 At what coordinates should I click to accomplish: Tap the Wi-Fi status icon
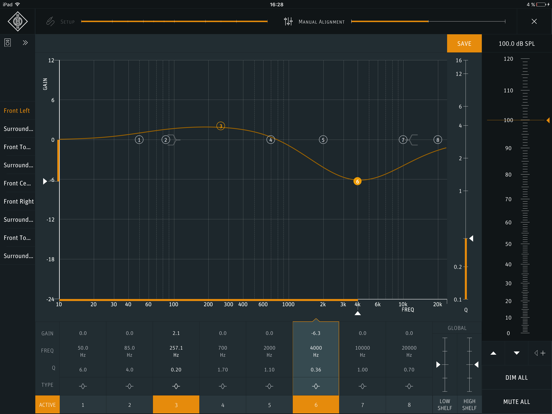pos(18,4)
